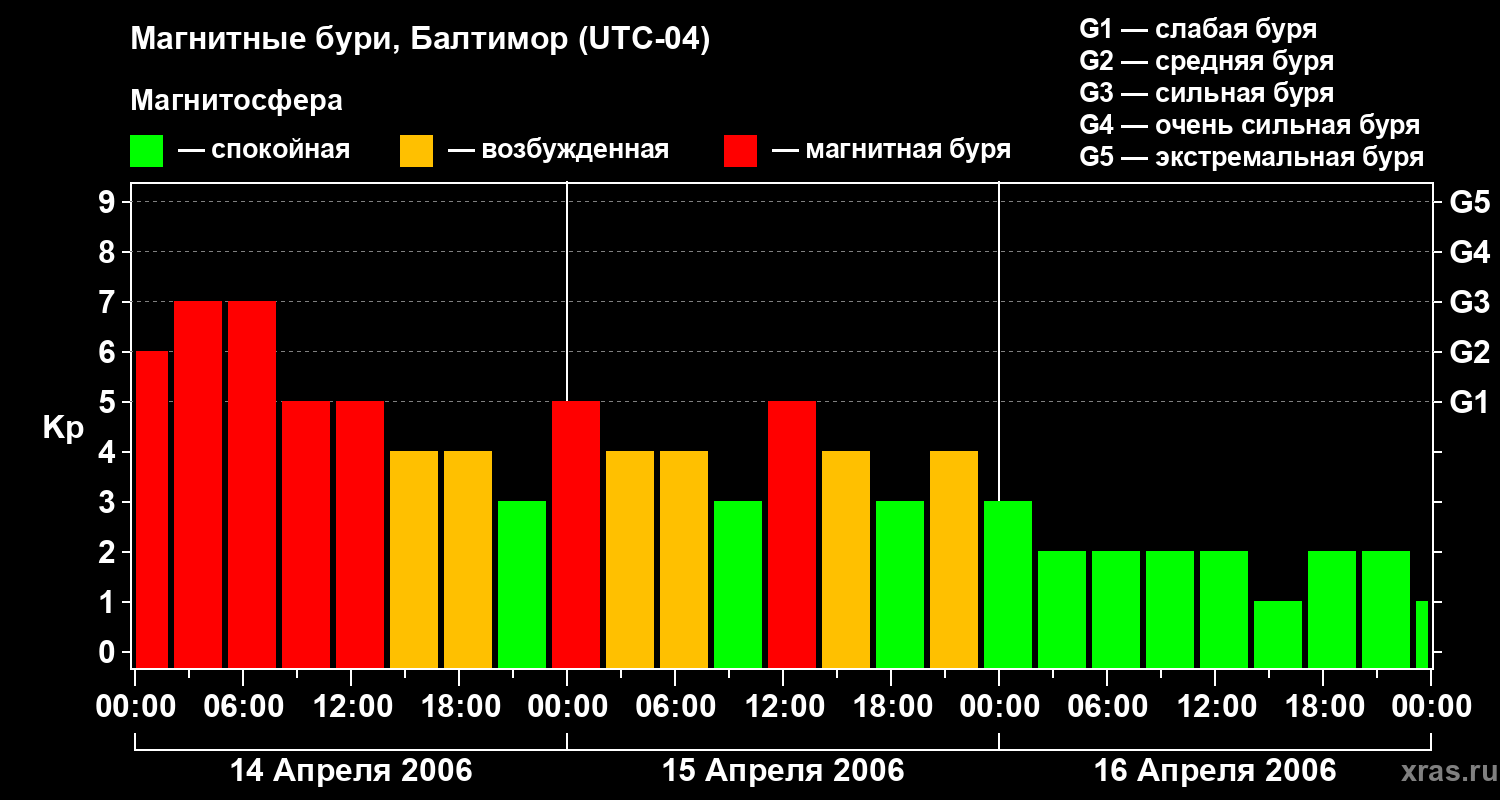Click the 9 label on the Kp axis
Image resolution: width=1500 pixels, height=800 pixels.
109,202
